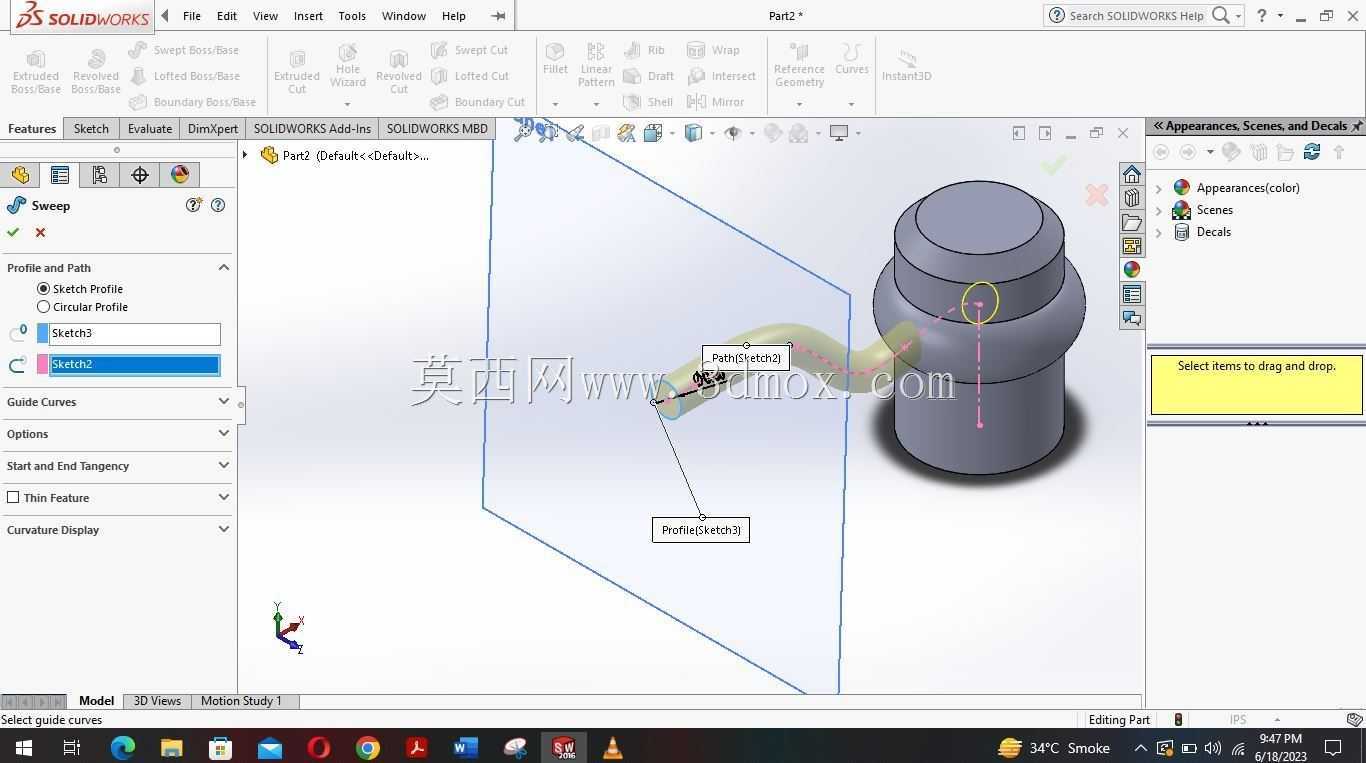Expand the Scenes tree node
Viewport: 1366px width, 763px height.
pos(1159,210)
